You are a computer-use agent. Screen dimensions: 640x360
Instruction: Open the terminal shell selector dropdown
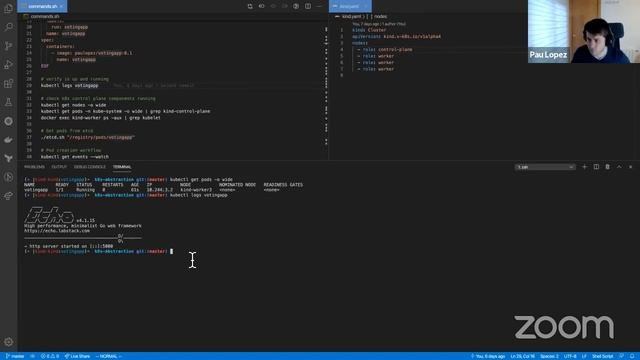pos(545,167)
